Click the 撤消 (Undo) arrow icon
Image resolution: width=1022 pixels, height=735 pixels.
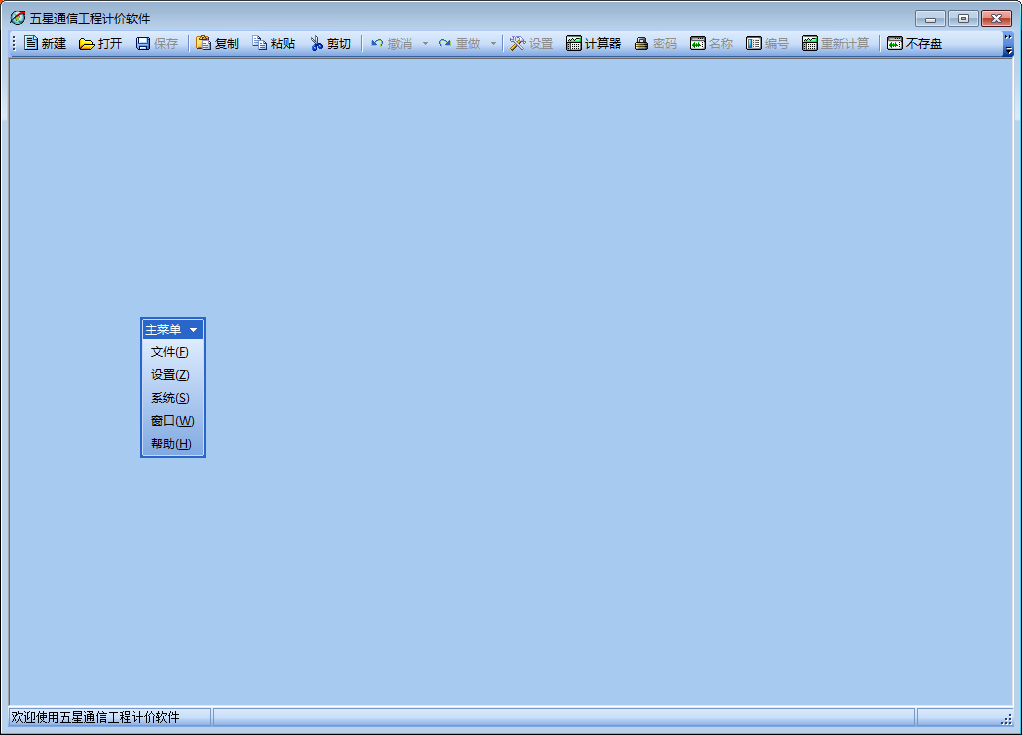(377, 43)
